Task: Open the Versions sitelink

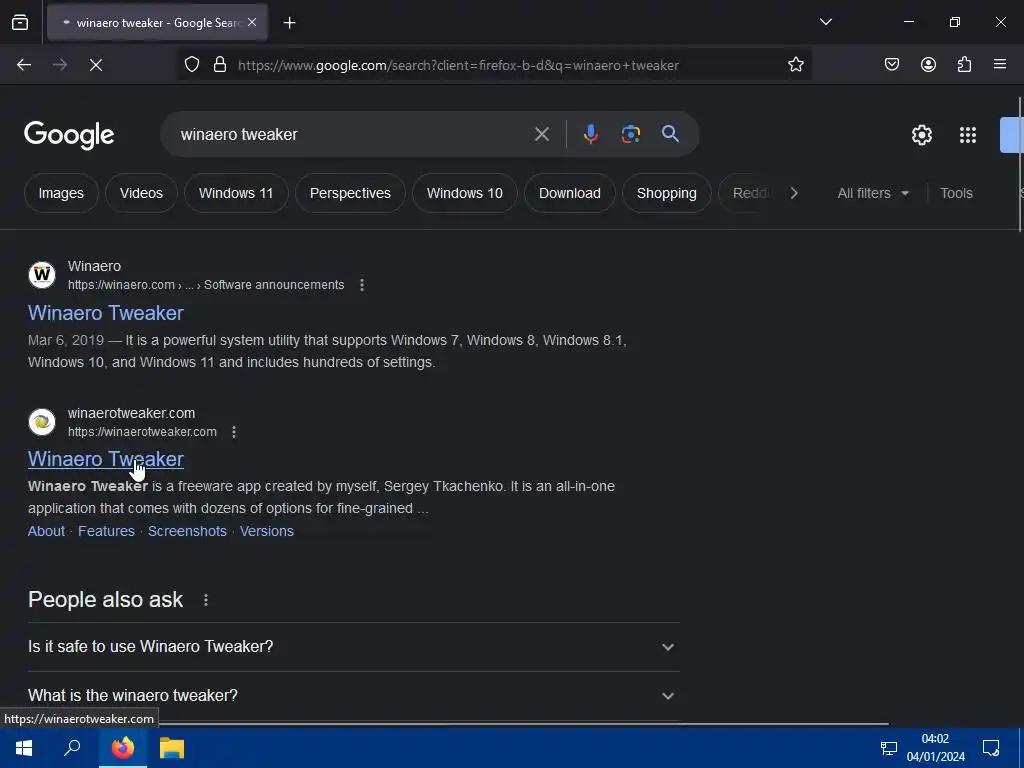Action: pos(266,531)
